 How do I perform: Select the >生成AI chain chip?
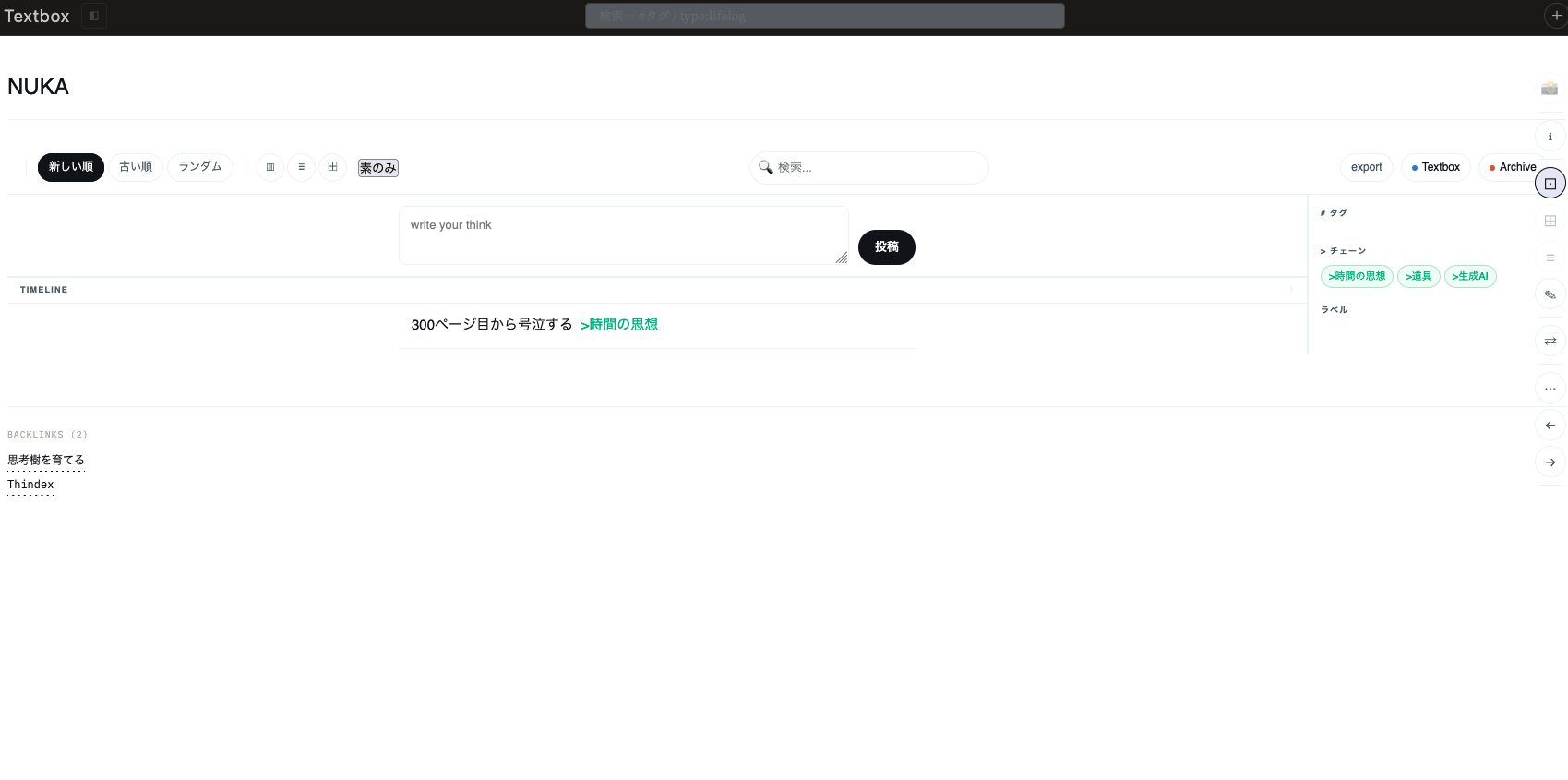click(x=1470, y=276)
